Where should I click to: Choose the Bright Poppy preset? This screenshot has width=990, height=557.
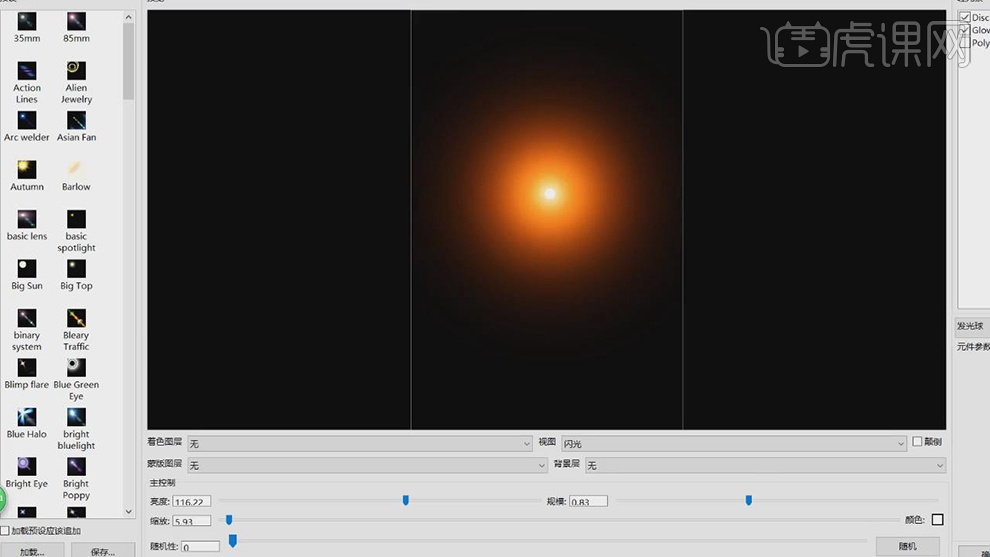(x=76, y=479)
